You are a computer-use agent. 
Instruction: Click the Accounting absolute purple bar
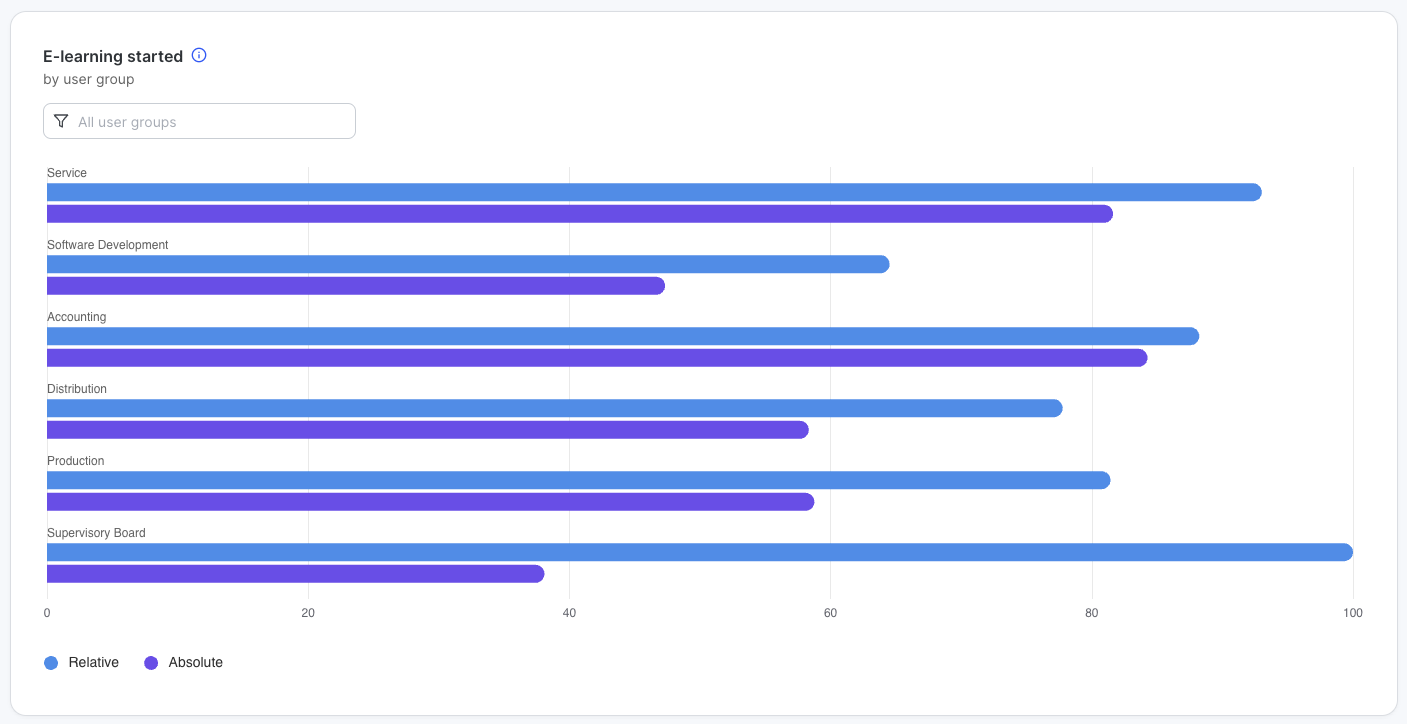point(597,358)
